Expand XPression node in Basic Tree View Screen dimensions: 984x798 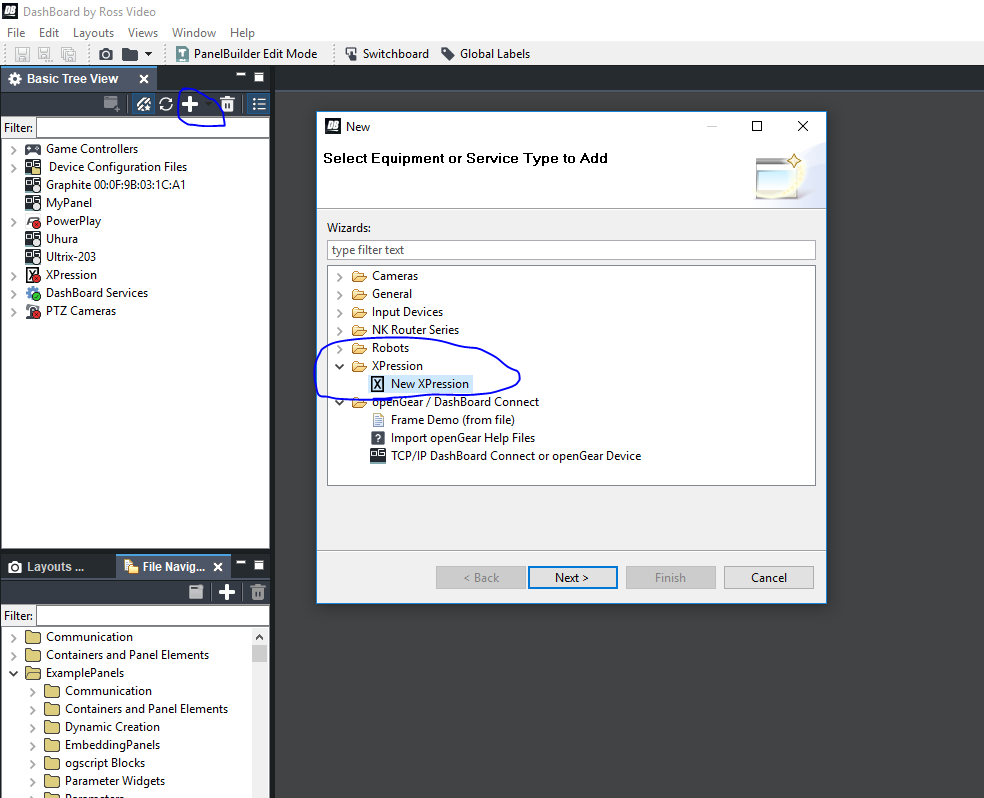tap(13, 275)
